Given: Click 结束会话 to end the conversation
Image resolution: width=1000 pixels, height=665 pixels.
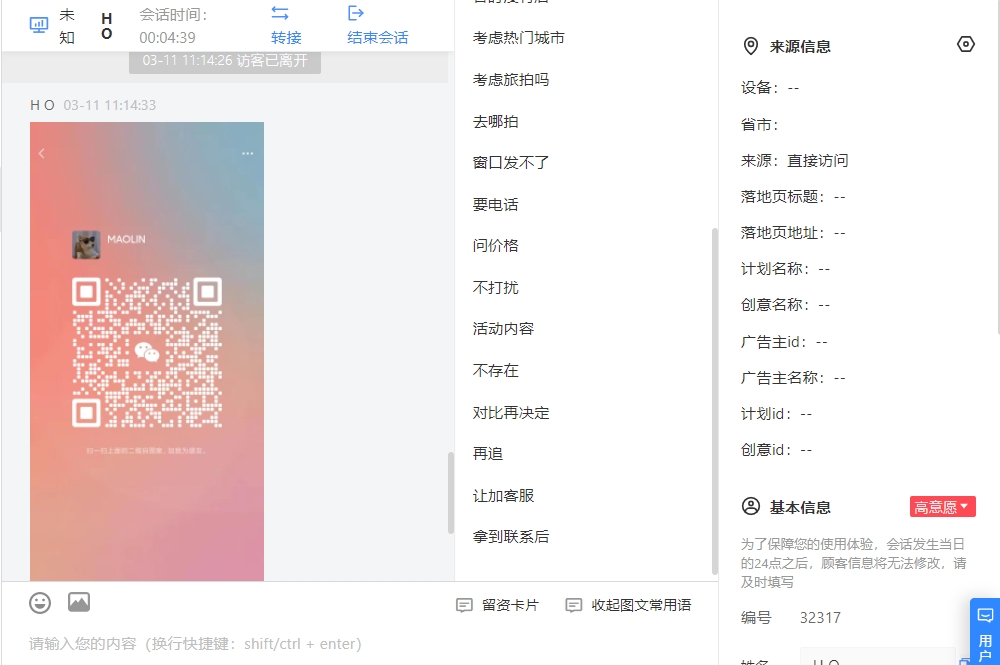Looking at the screenshot, I should click(378, 38).
